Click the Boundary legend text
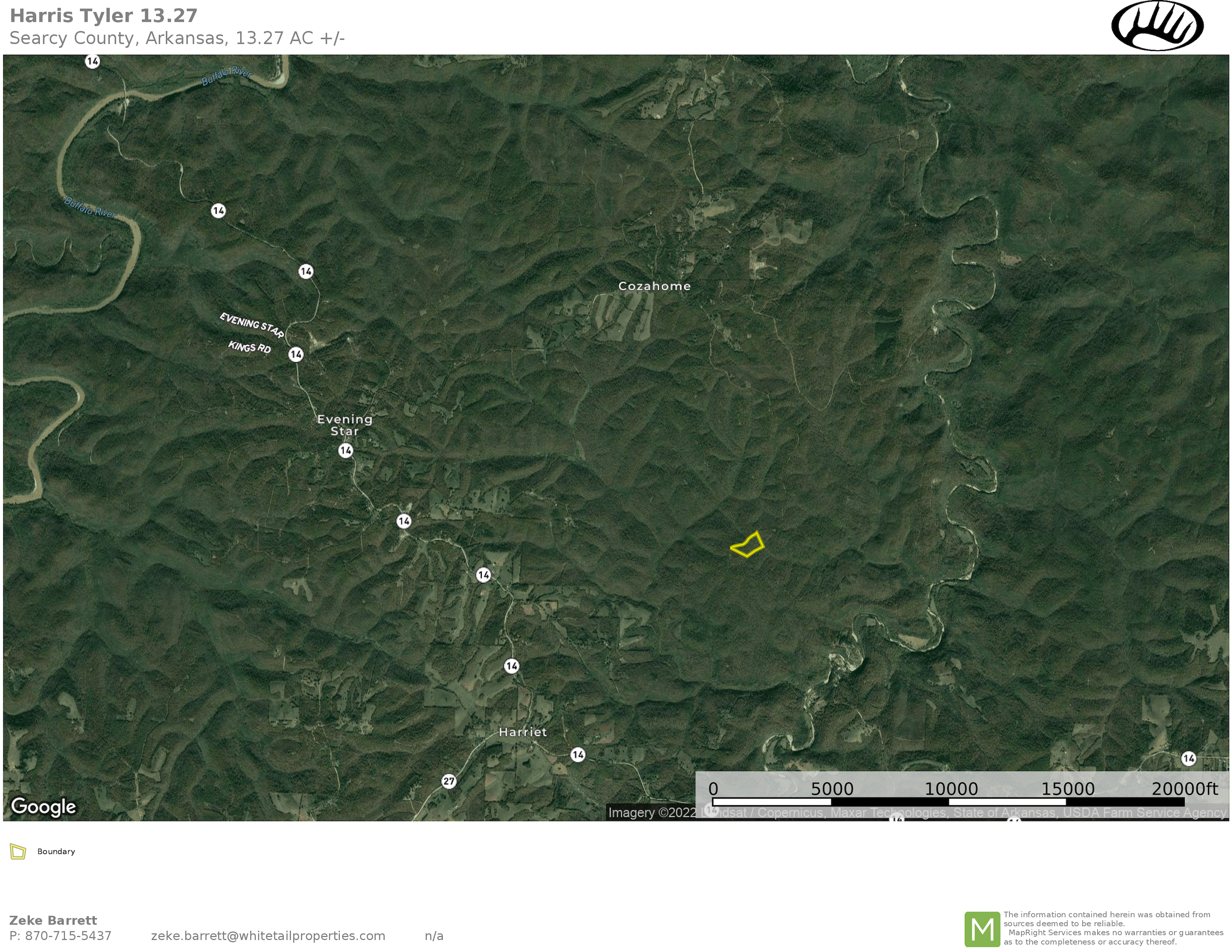 [56, 851]
